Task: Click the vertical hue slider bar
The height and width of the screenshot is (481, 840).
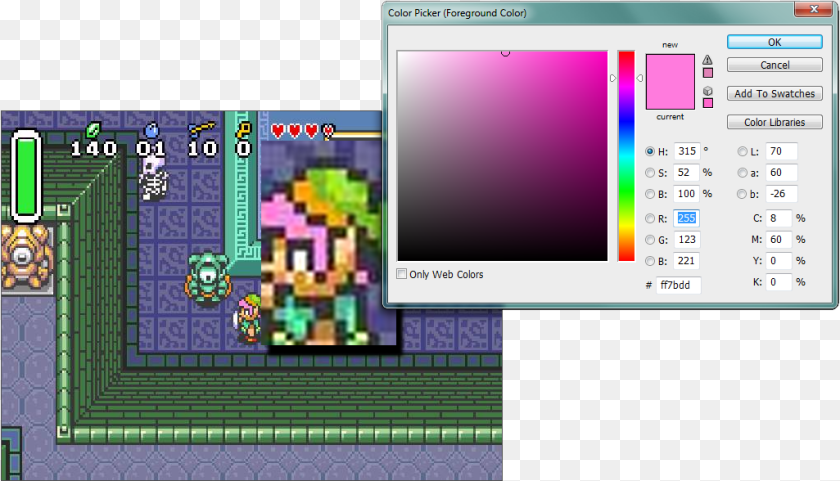Action: coord(626,156)
